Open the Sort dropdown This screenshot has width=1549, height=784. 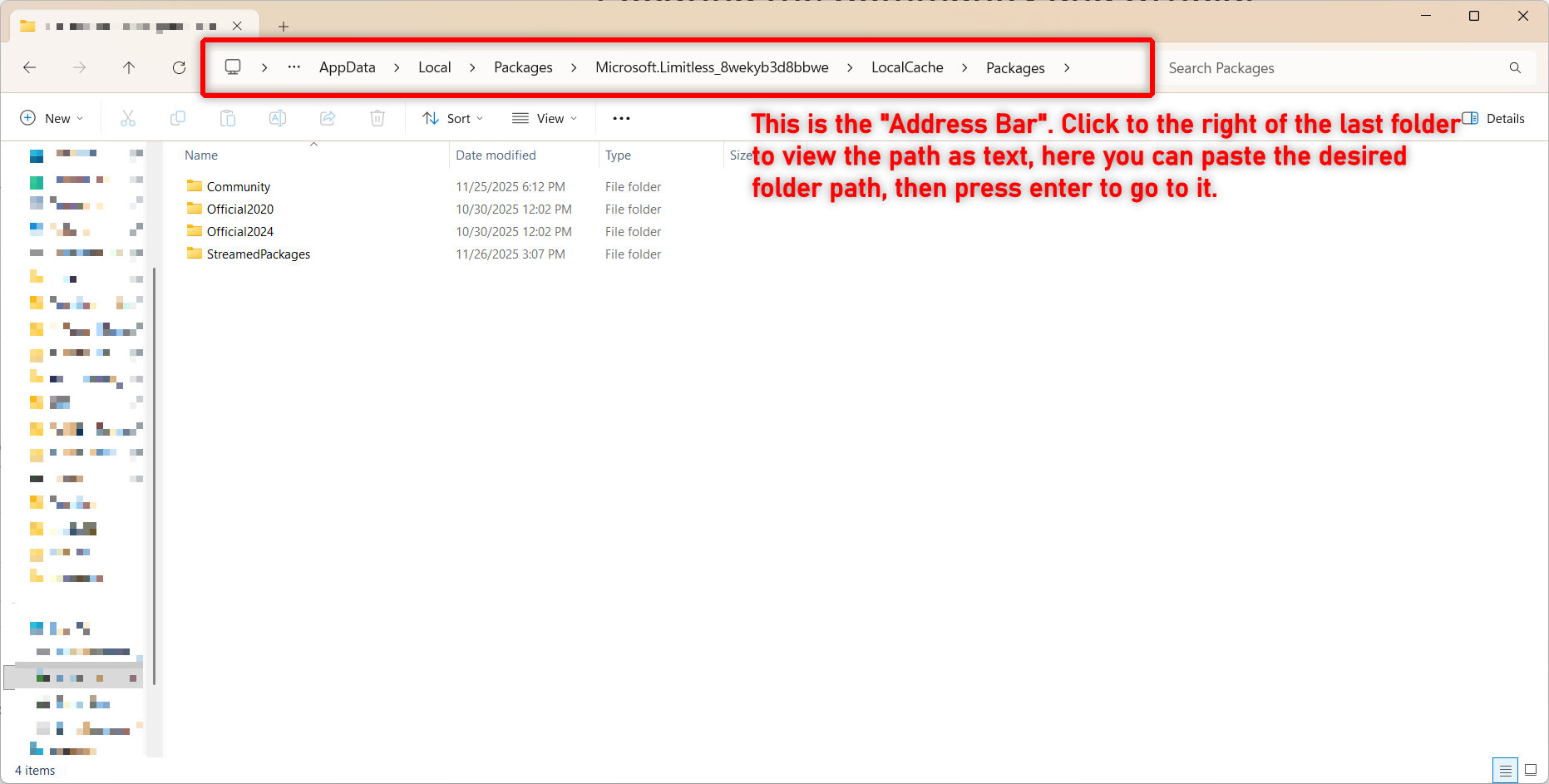(x=451, y=118)
